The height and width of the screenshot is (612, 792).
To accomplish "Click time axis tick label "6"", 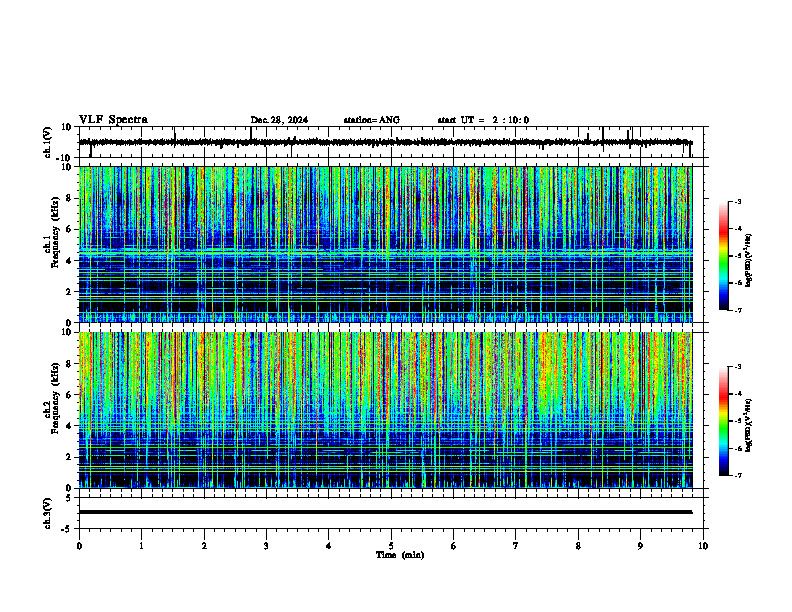I will (454, 546).
